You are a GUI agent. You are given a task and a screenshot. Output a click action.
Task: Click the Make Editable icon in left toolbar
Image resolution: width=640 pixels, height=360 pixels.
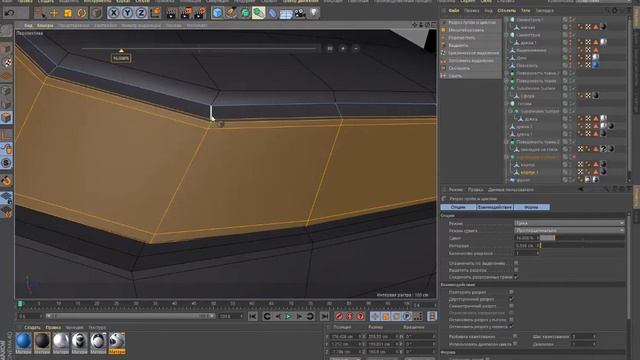point(6,31)
